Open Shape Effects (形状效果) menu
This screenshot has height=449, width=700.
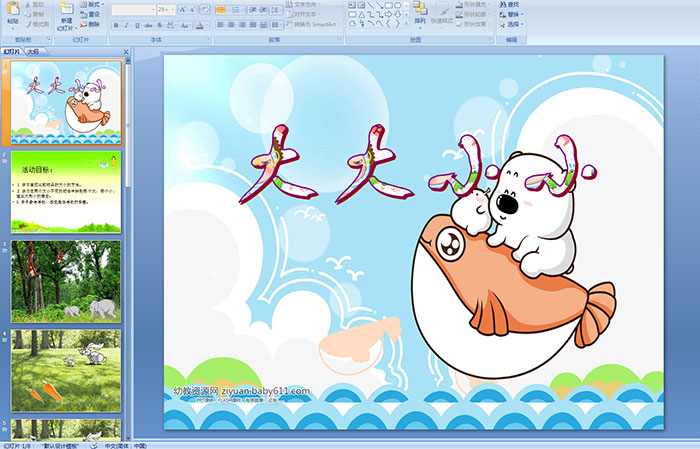coord(472,24)
